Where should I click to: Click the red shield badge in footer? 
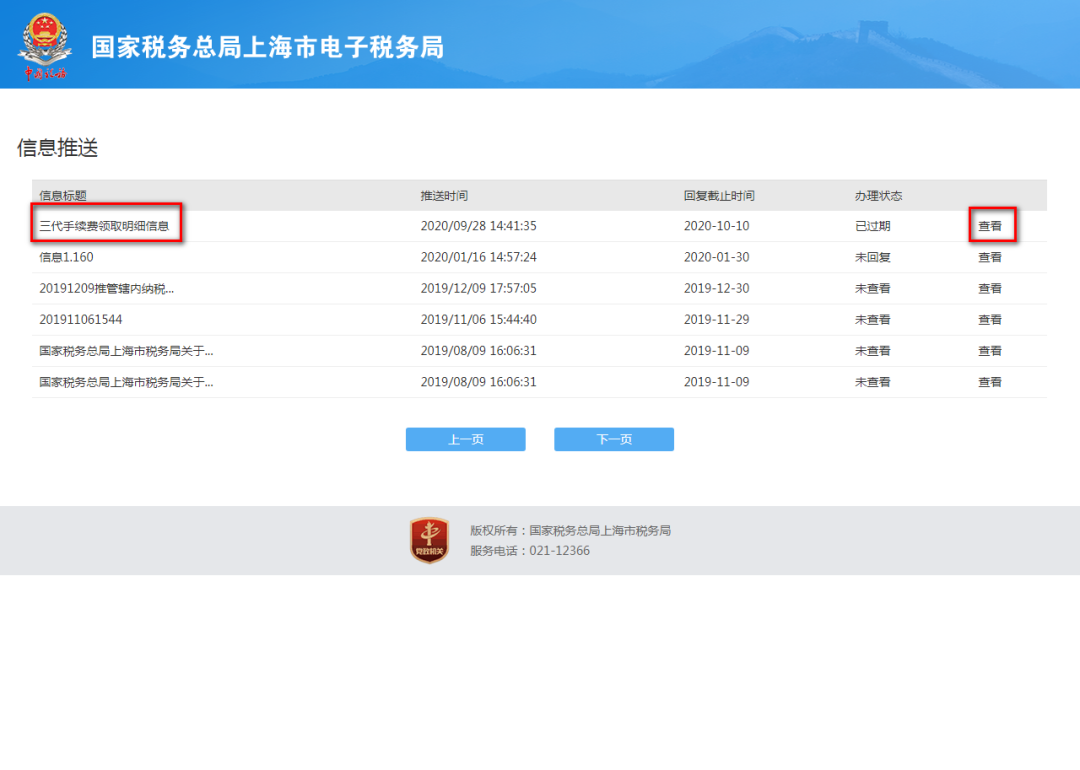[429, 541]
